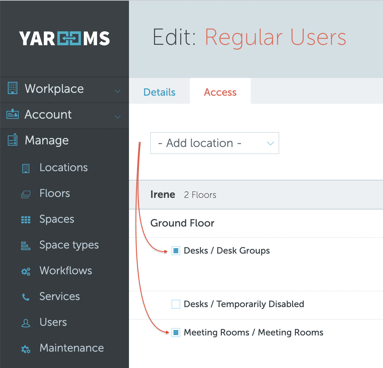383x368 pixels.
Task: Click the Workflows gears icon
Action: 26,272
